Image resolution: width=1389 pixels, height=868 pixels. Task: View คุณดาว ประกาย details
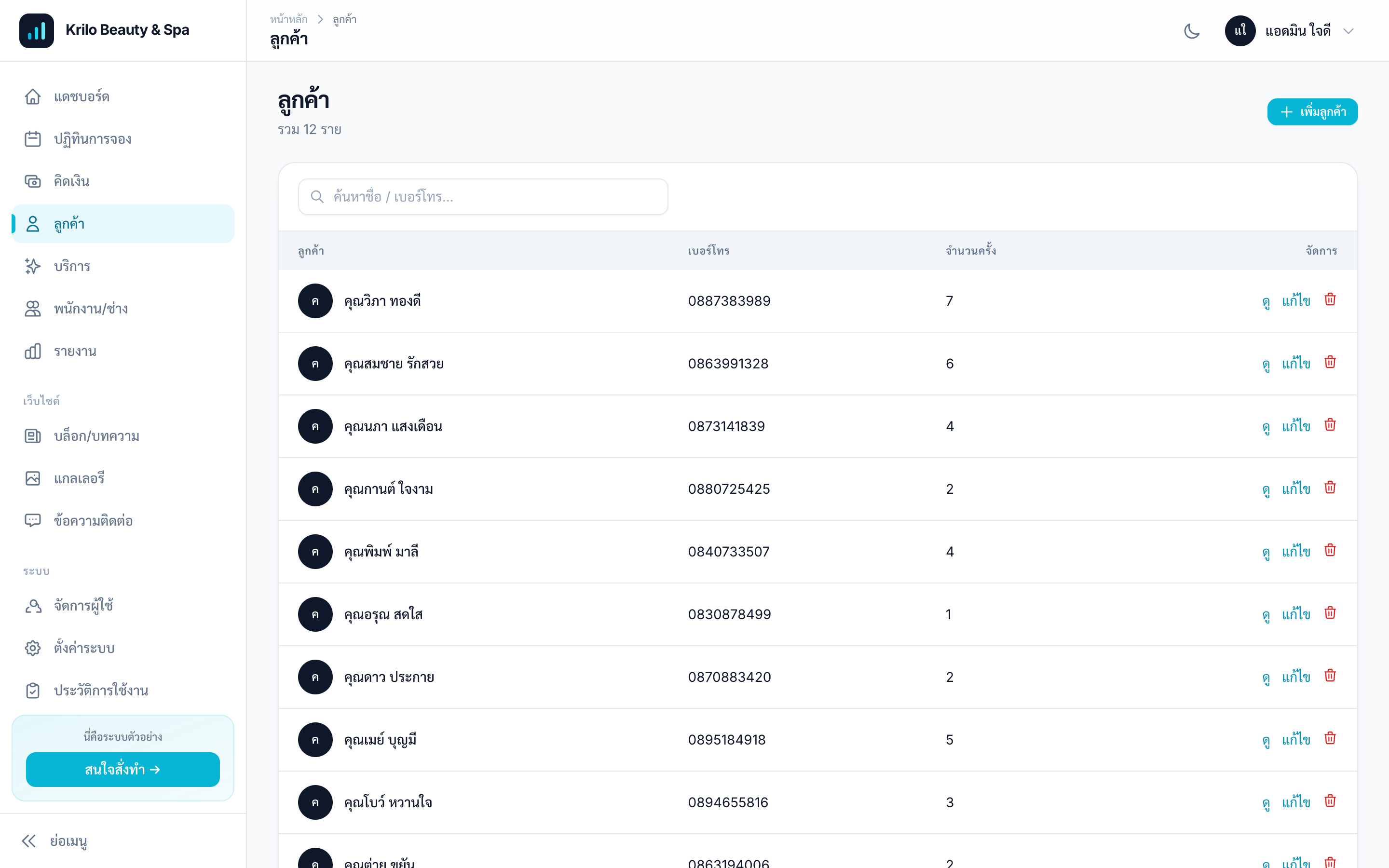(x=1266, y=678)
